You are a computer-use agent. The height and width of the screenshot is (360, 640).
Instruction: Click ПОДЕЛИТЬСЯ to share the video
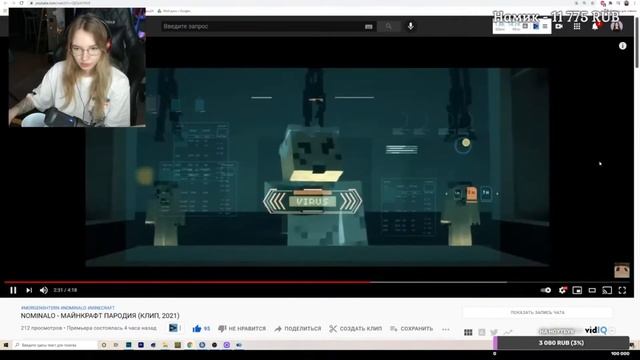(299, 329)
